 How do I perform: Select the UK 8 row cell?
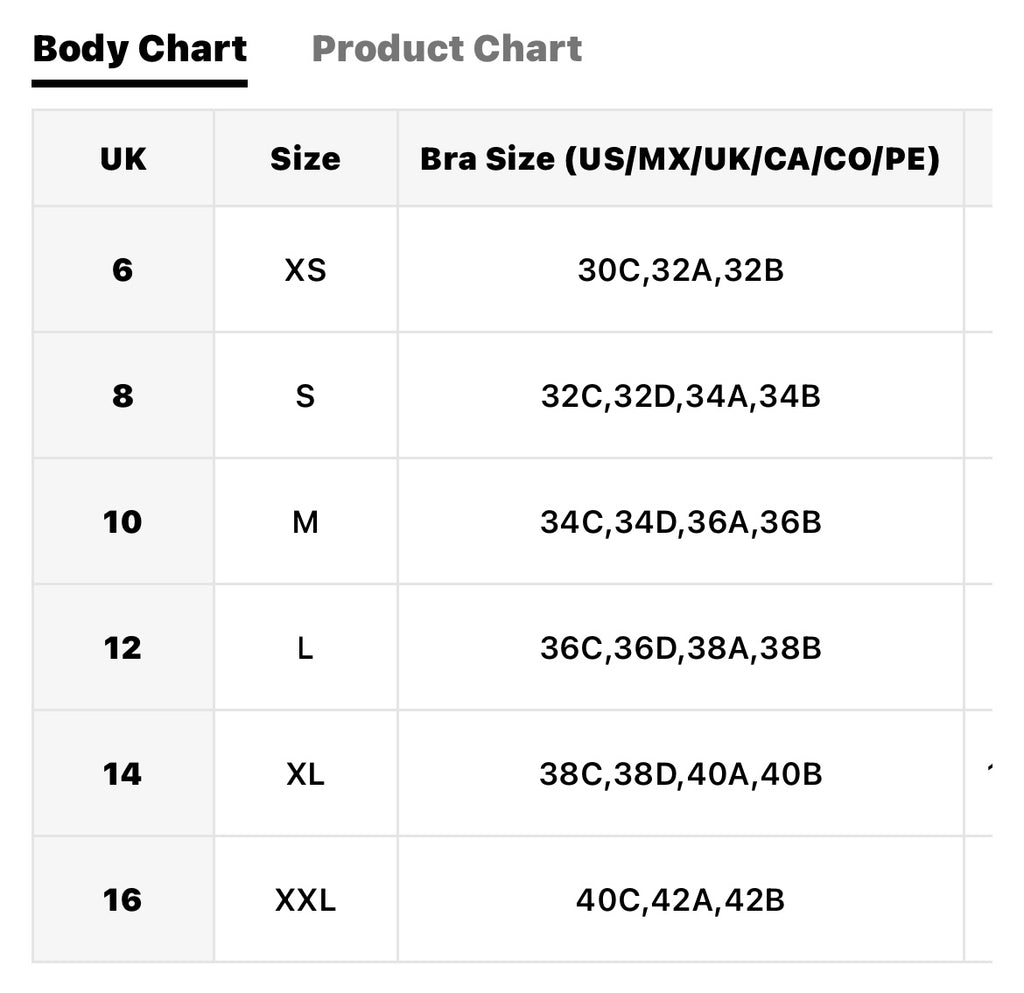[x=123, y=396]
